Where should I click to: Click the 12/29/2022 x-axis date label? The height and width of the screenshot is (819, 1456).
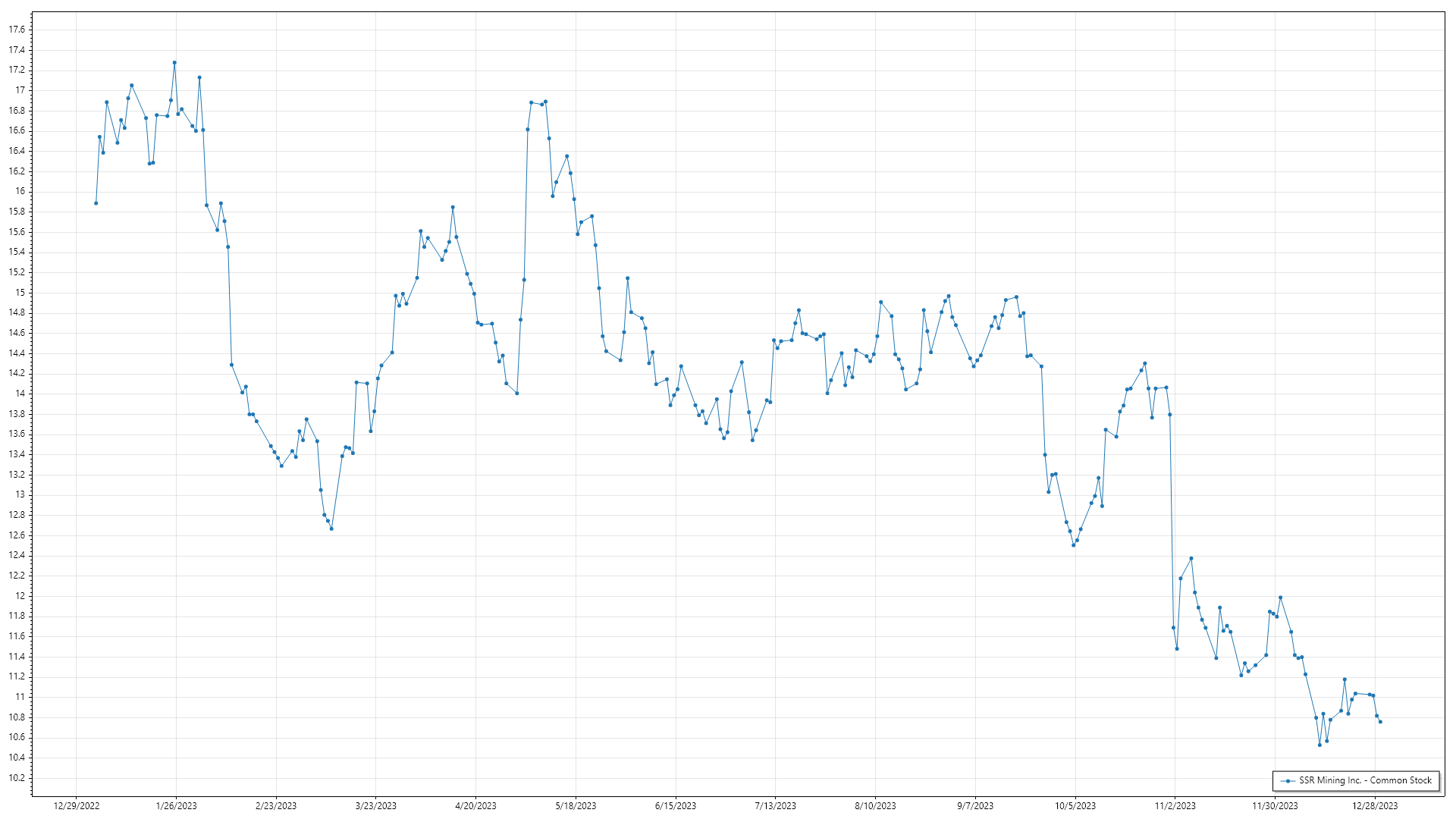[x=77, y=806]
